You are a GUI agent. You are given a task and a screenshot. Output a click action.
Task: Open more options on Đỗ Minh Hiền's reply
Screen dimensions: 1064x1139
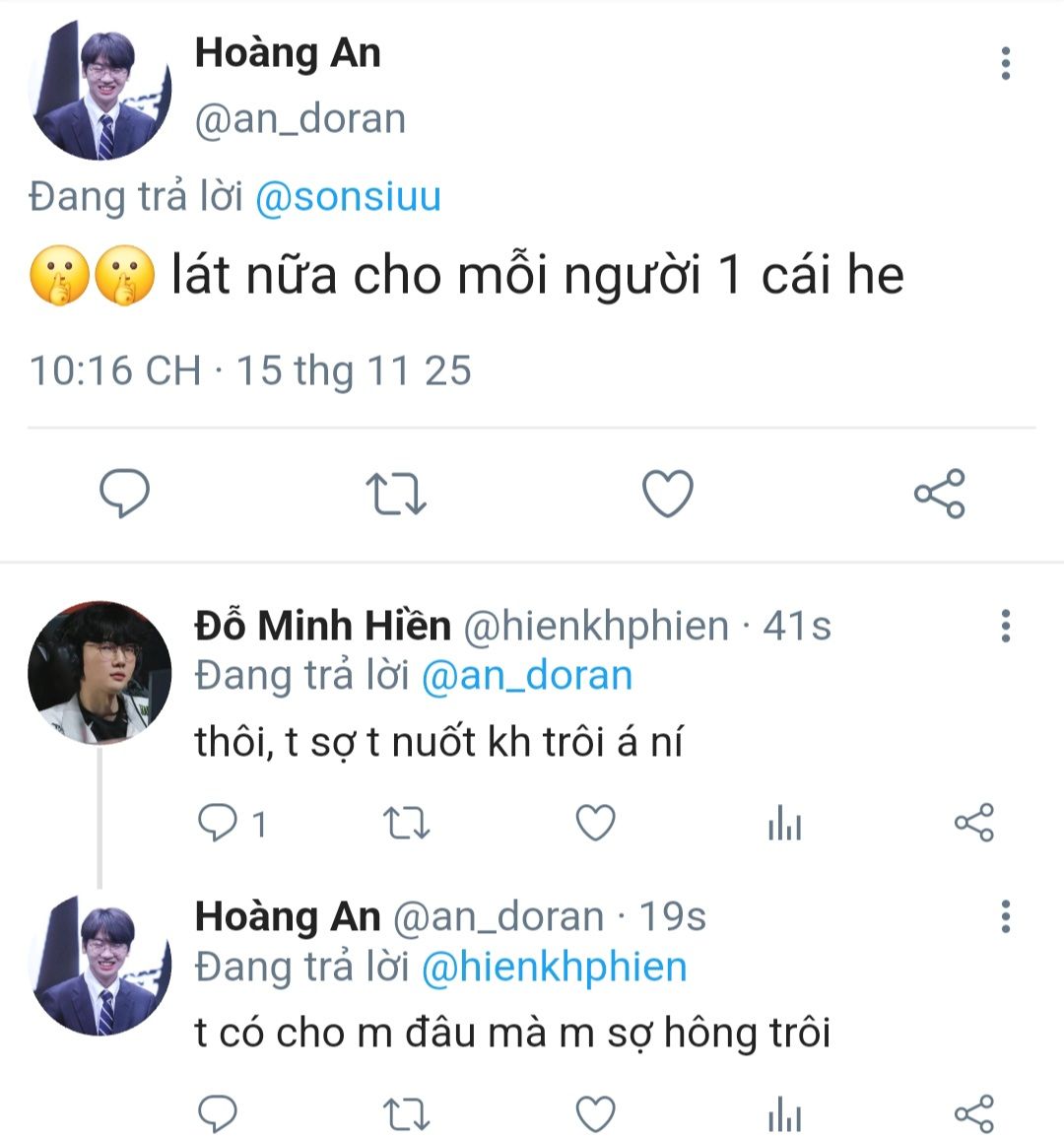coord(1006,625)
